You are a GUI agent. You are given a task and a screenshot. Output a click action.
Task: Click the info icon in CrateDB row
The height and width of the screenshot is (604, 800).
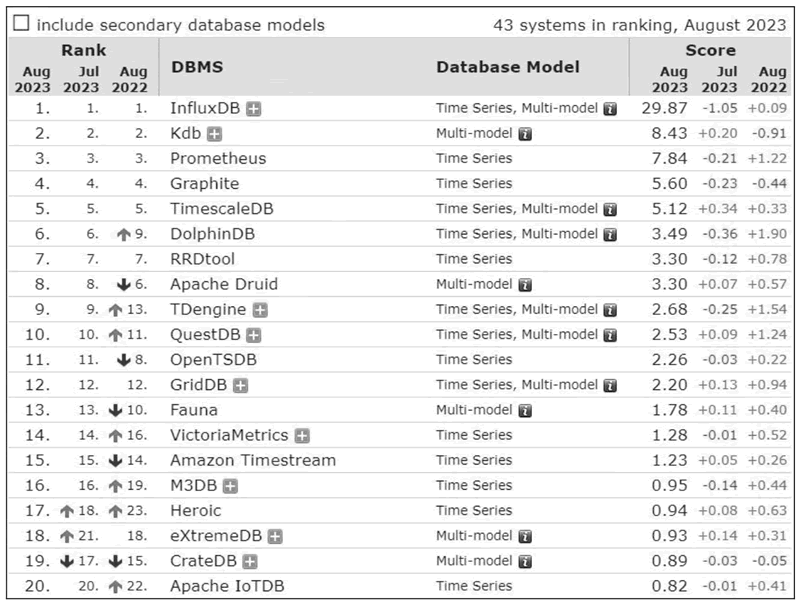[x=525, y=561]
